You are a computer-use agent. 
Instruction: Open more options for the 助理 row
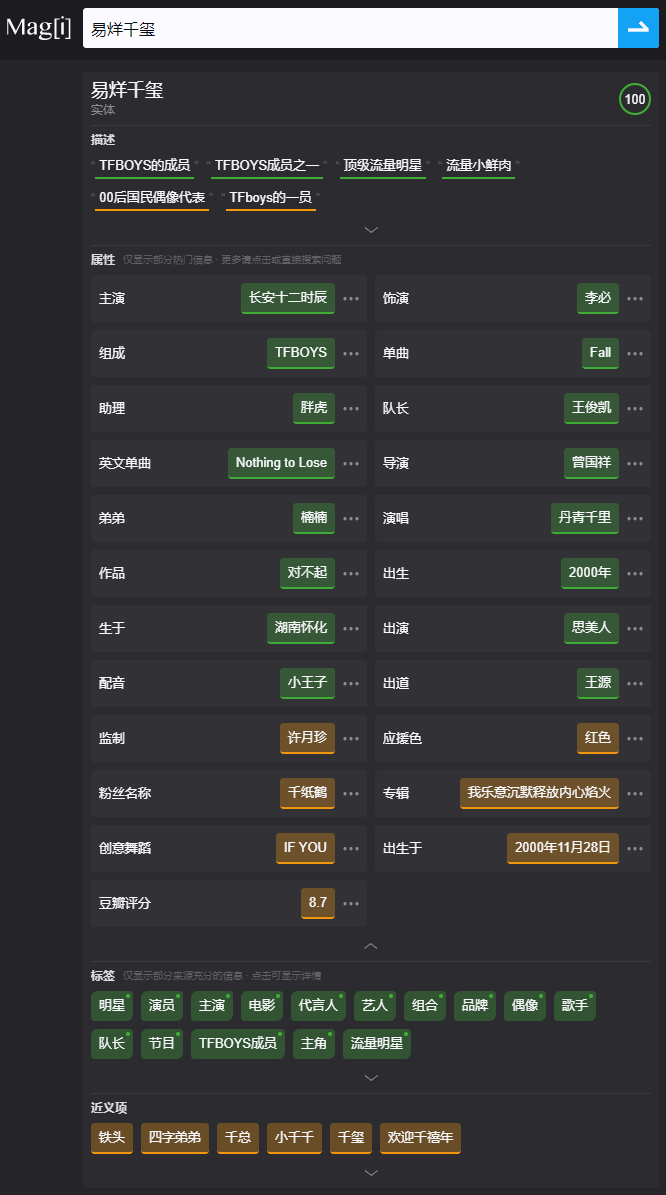pyautogui.click(x=351, y=408)
